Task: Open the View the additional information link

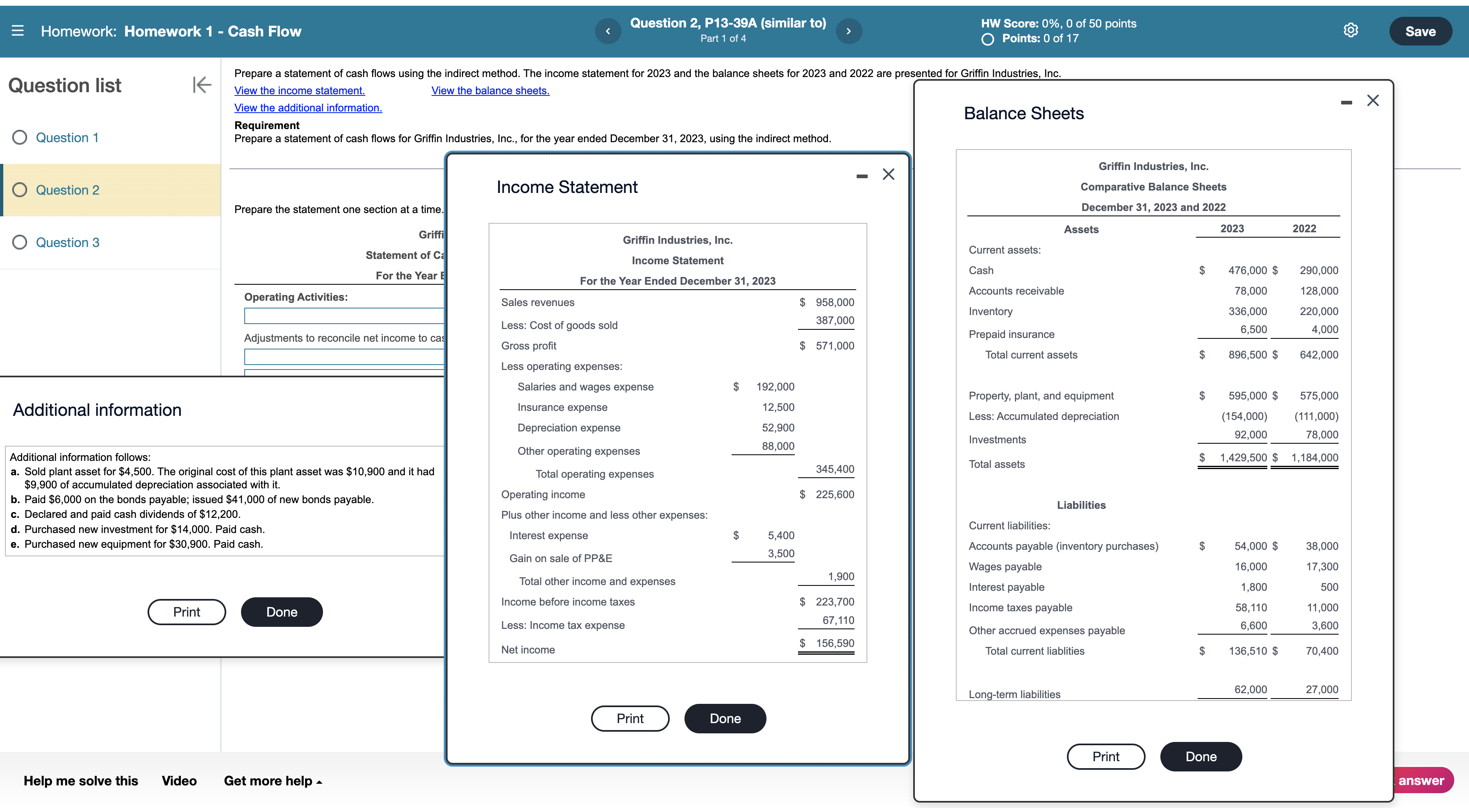Action: click(x=308, y=107)
